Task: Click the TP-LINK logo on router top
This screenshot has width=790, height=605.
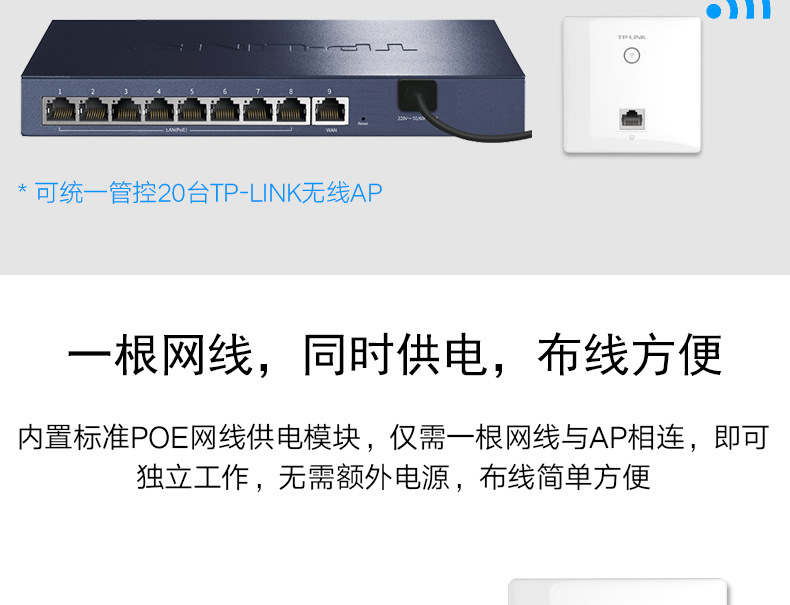Action: [x=272, y=48]
